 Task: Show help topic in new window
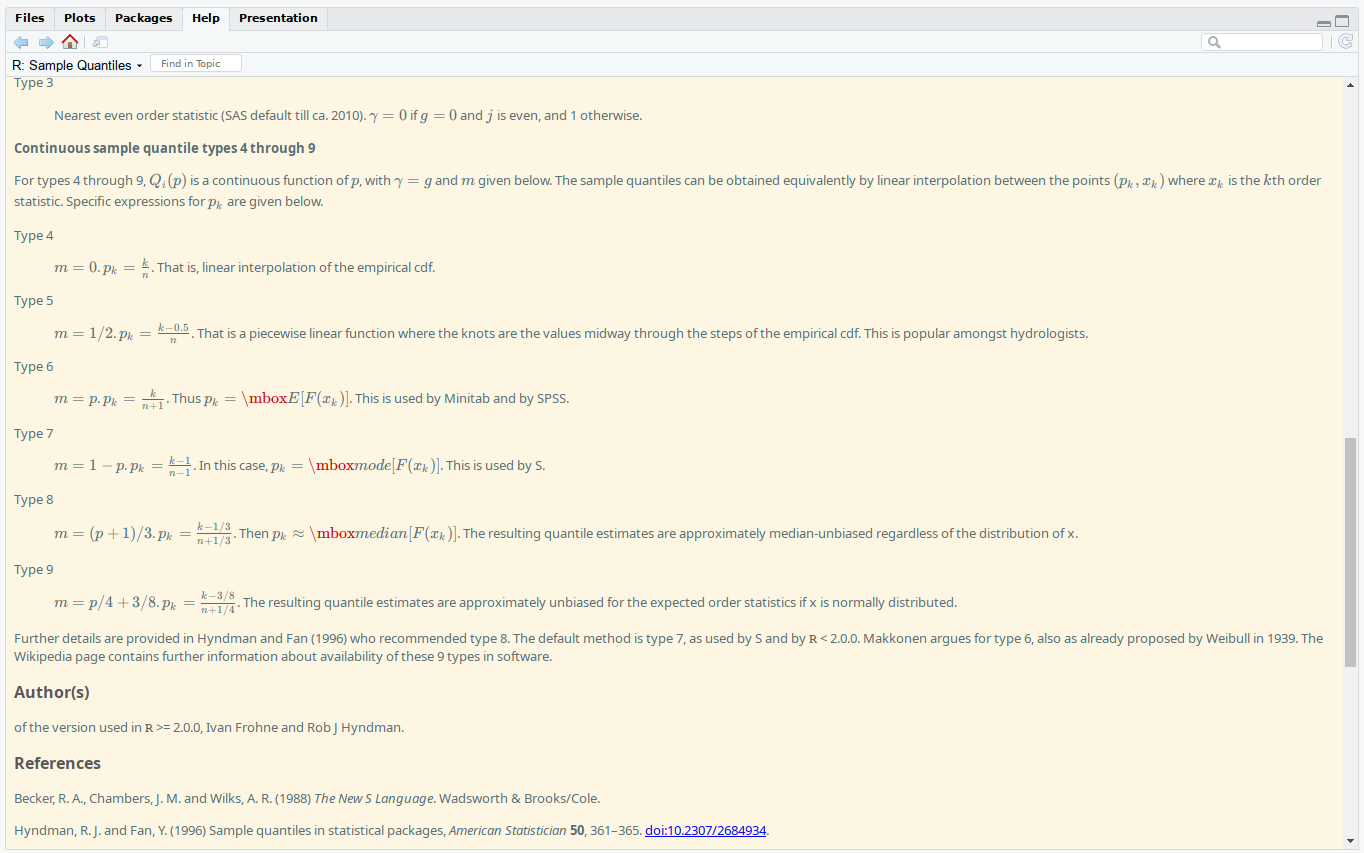(99, 41)
